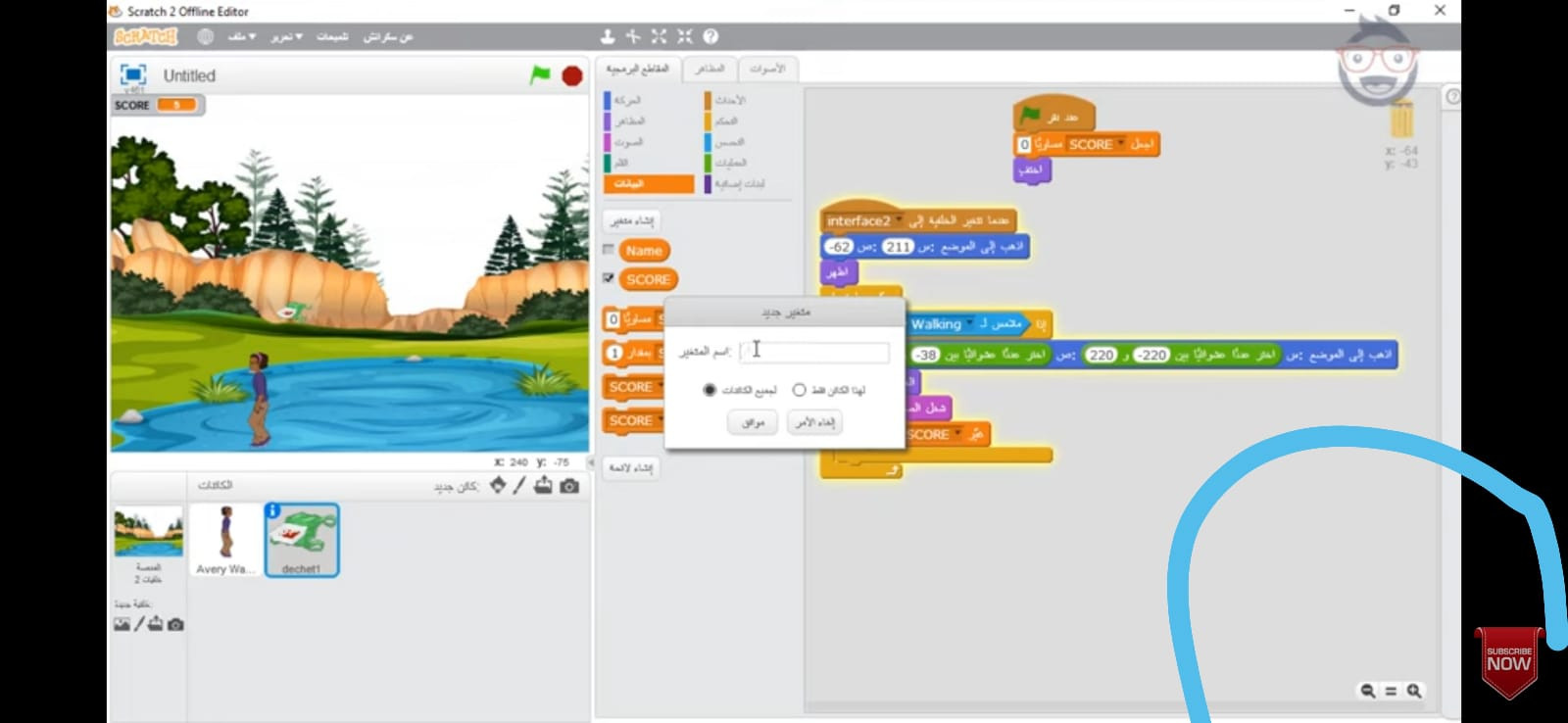The height and width of the screenshot is (723, 1568).
Task: Open Walking dropdown in touching block
Action: [x=970, y=324]
